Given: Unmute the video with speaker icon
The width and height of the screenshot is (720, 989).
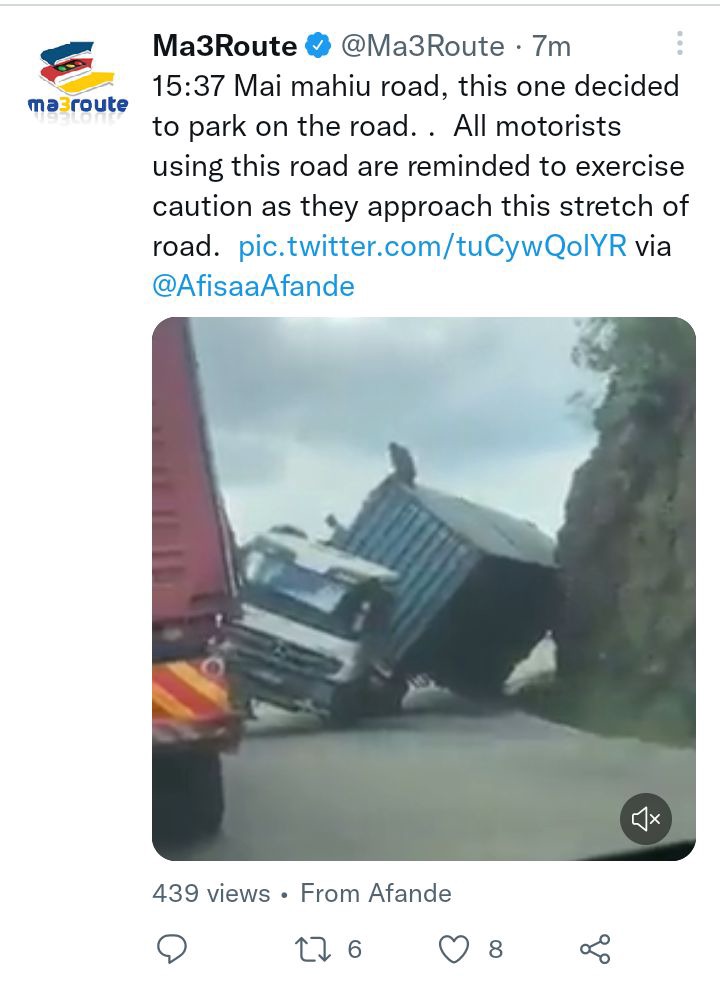Looking at the screenshot, I should pos(646,819).
